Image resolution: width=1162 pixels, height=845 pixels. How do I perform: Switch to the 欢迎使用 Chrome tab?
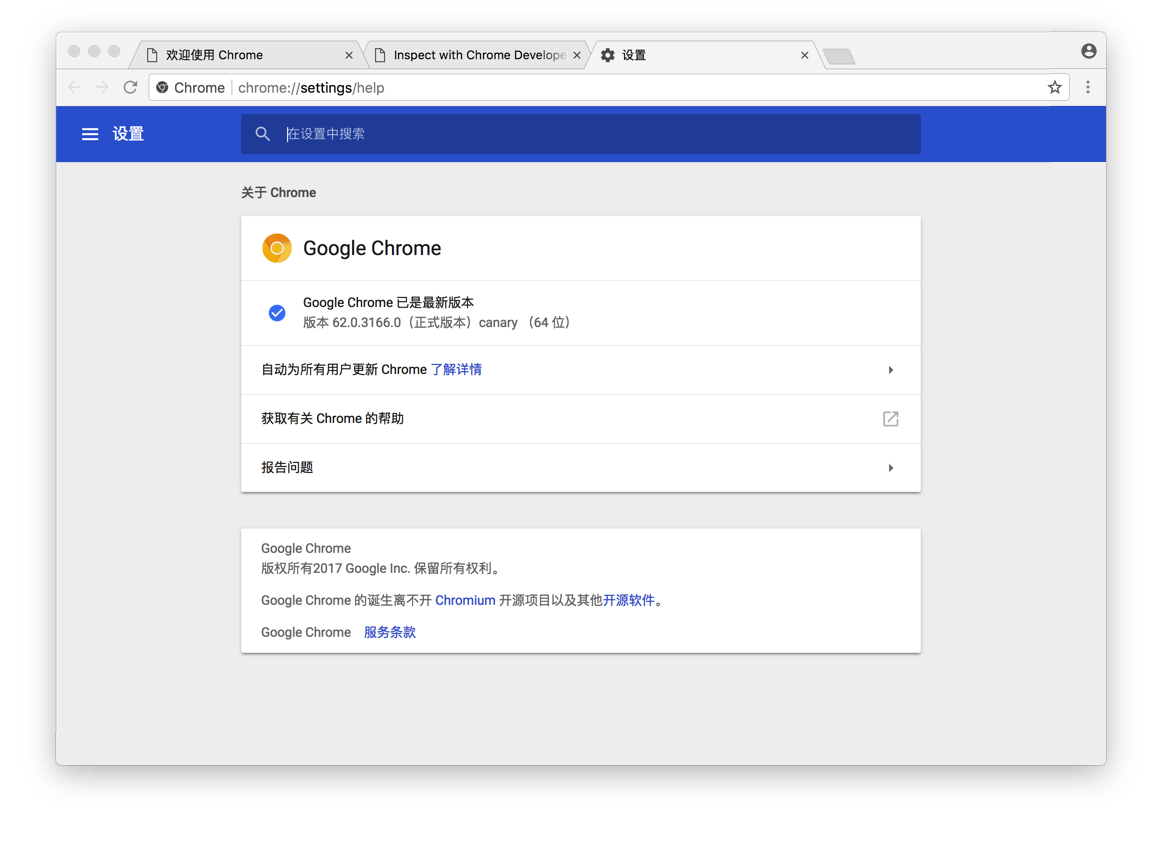pos(240,55)
